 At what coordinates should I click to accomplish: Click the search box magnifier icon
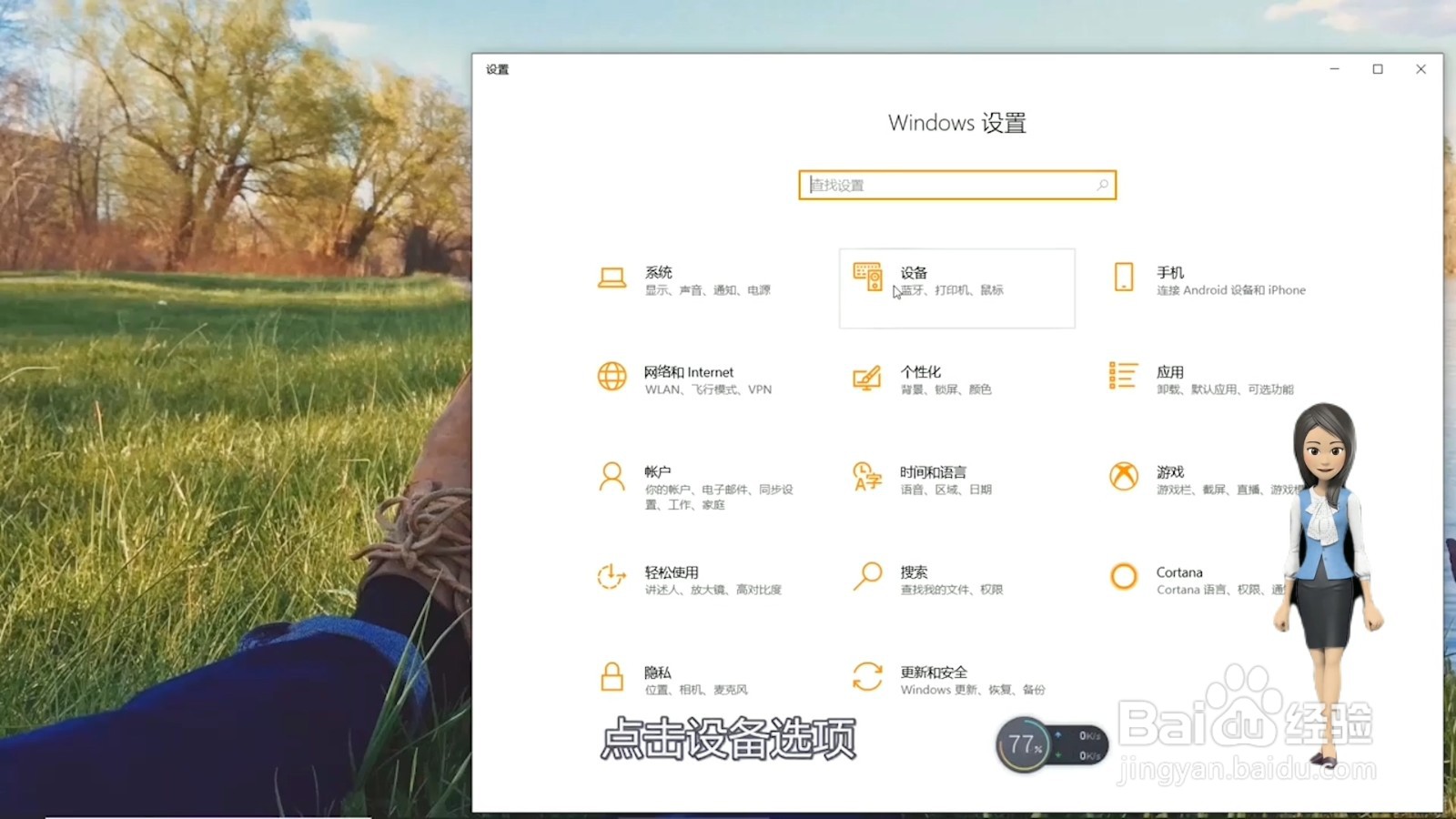(1102, 185)
